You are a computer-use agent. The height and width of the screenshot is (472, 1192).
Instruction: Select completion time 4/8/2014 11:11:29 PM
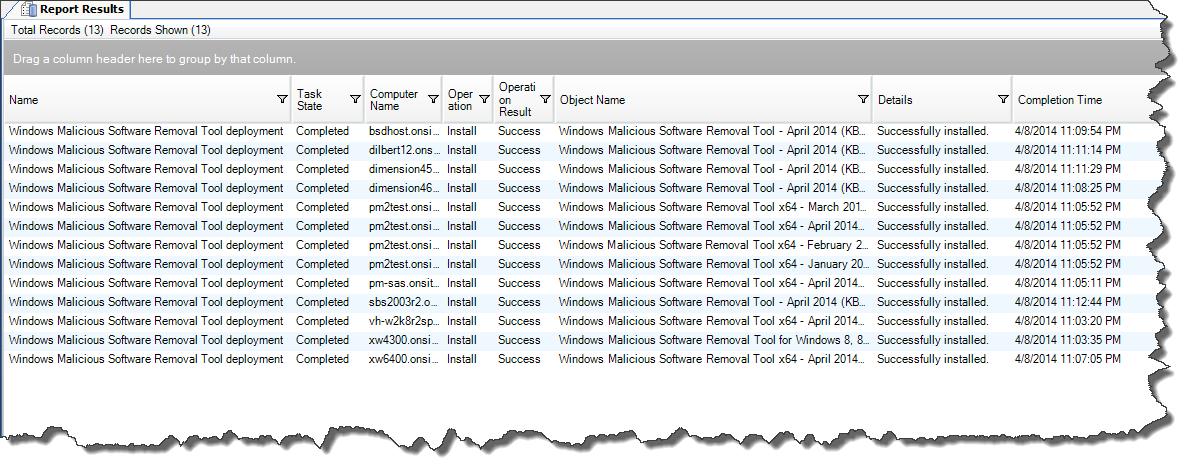[1067, 169]
